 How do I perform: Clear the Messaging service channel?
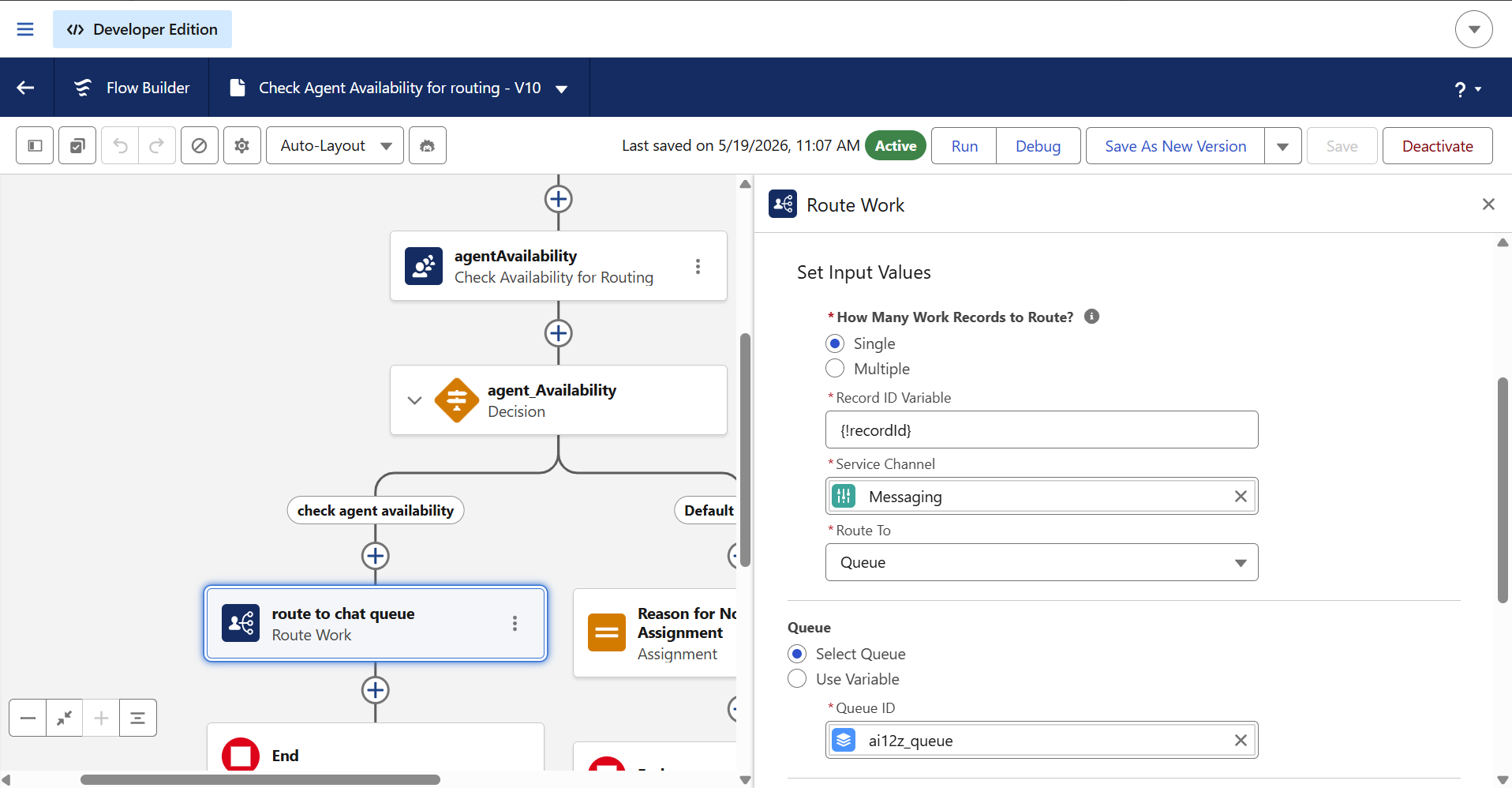[1241, 496]
